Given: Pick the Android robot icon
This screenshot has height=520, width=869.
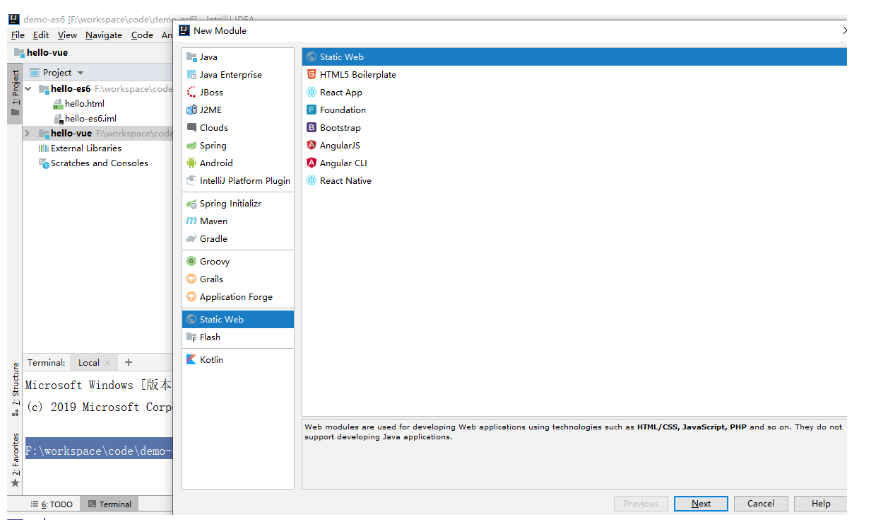Looking at the screenshot, I should point(191,163).
